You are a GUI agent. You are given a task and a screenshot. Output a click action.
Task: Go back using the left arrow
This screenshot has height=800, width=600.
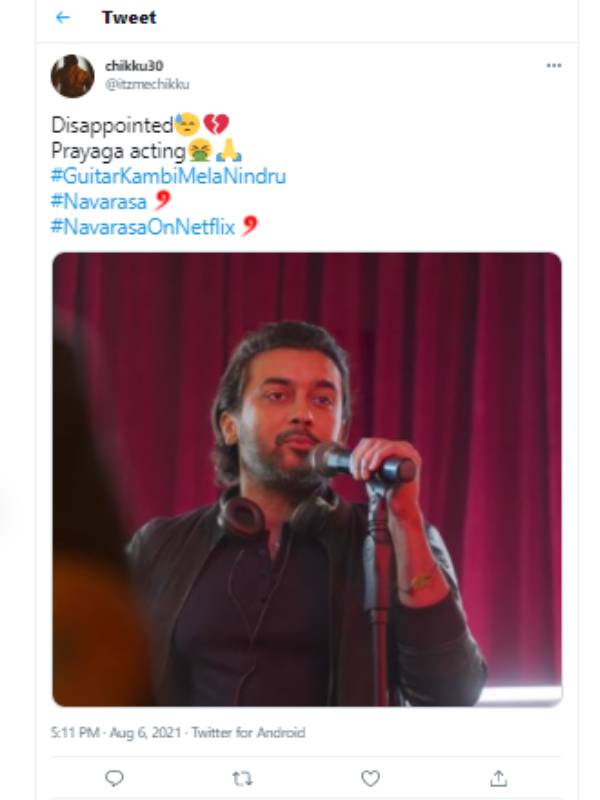tap(63, 18)
